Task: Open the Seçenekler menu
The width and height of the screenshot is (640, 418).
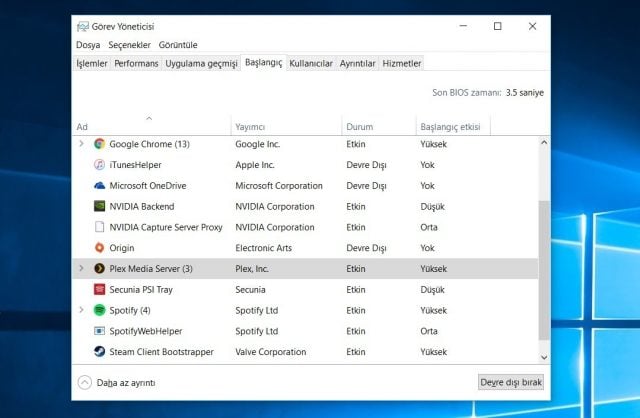Action: (129, 45)
